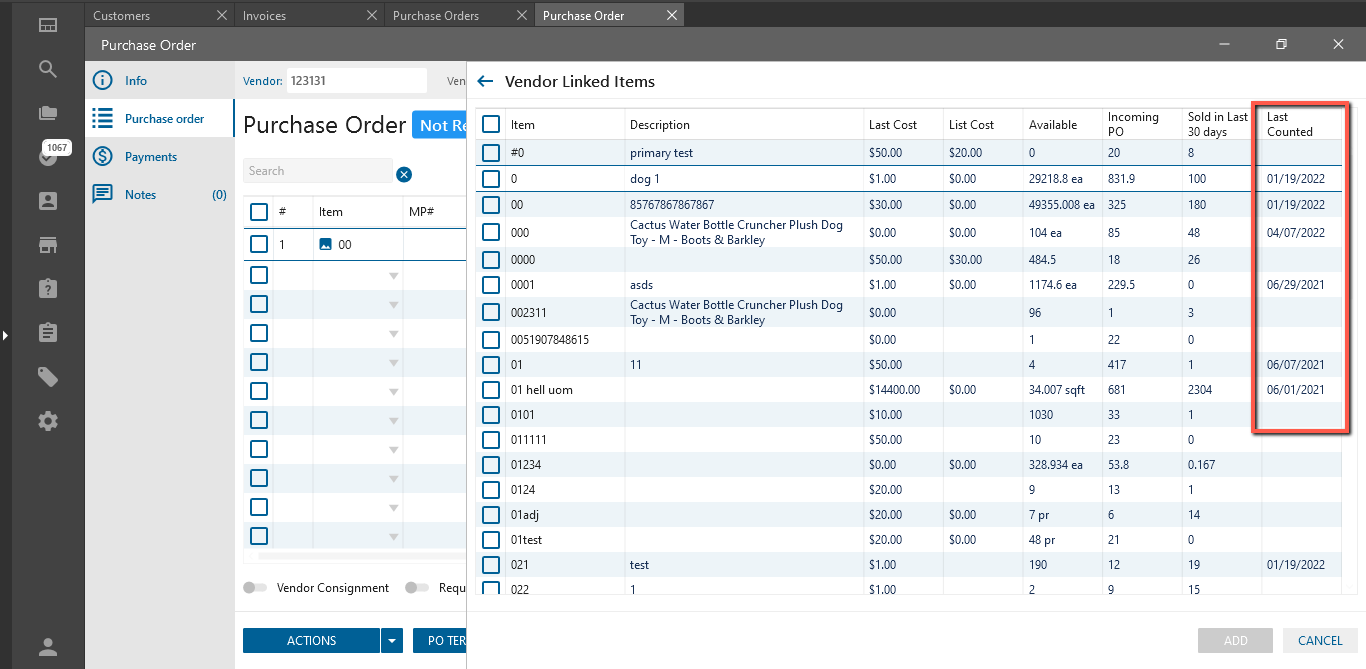1366x669 pixels.
Task: Click the PO TER button
Action: (440, 641)
